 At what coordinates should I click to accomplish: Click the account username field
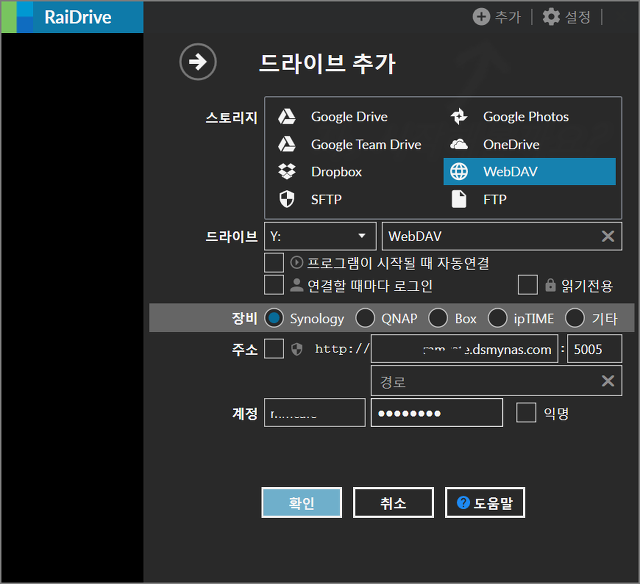(315, 413)
